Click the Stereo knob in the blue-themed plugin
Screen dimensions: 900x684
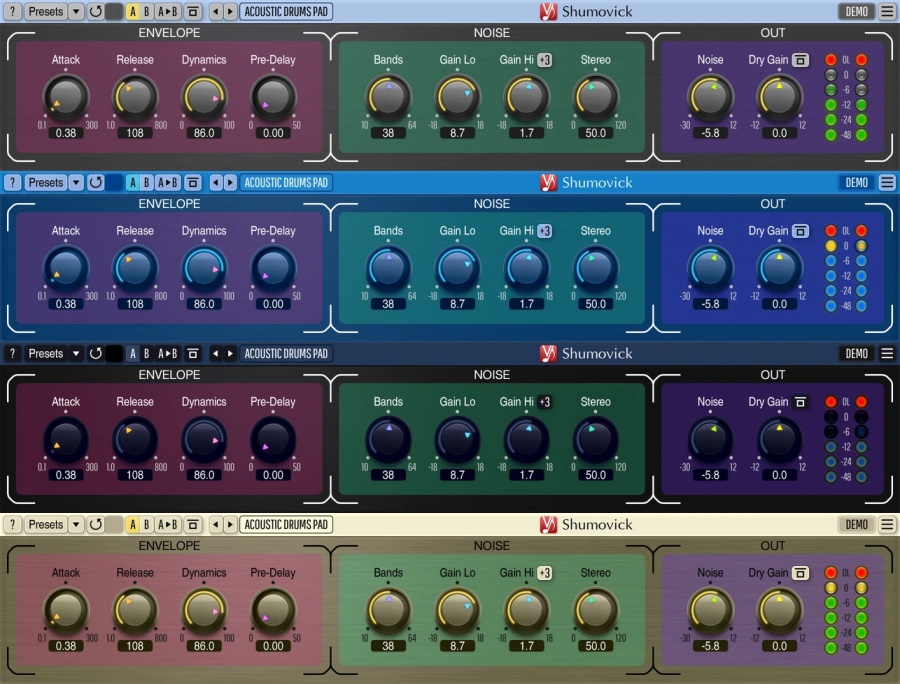pyautogui.click(x=595, y=268)
